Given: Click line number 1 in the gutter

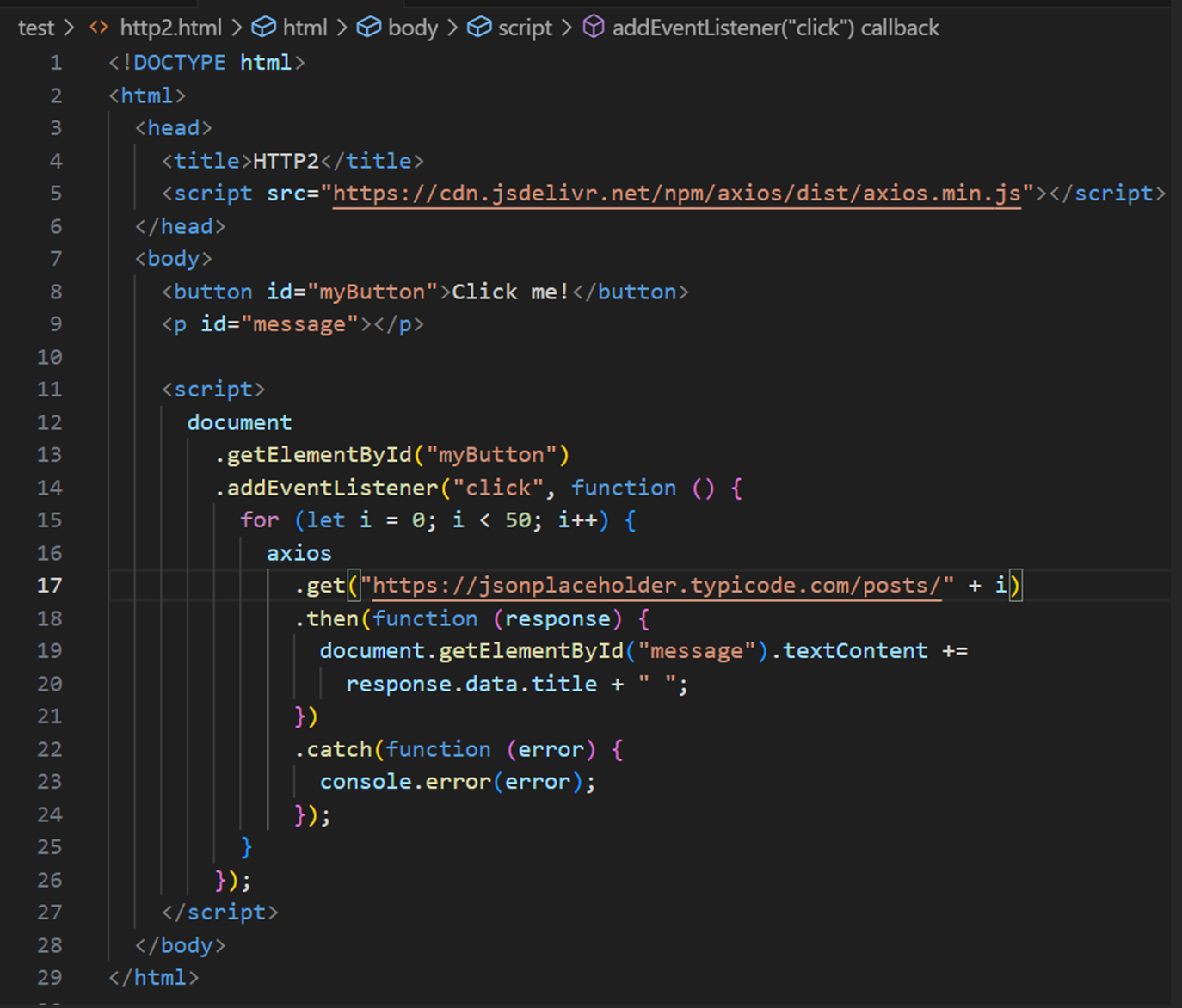Looking at the screenshot, I should pos(56,63).
